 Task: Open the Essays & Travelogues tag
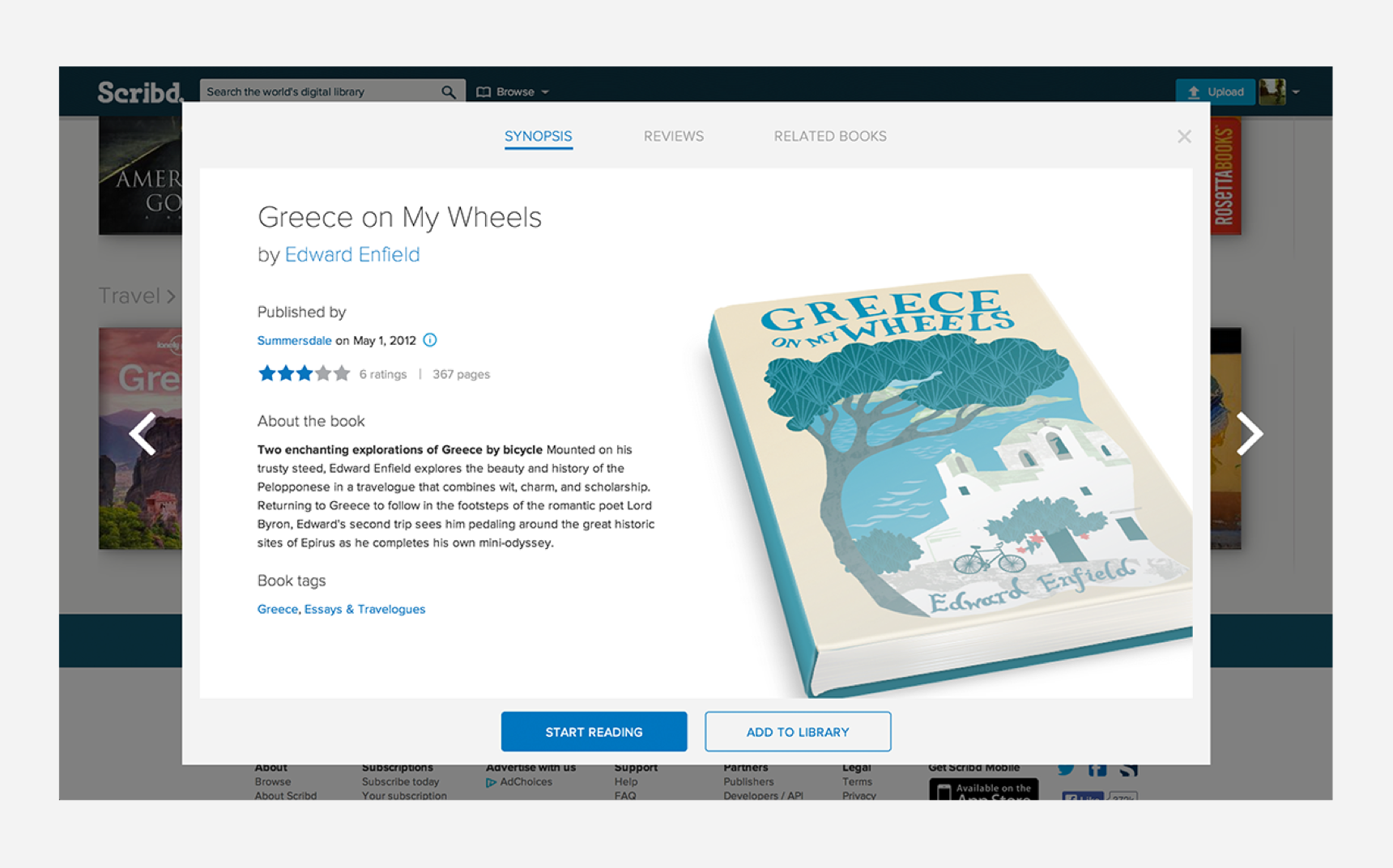point(364,609)
